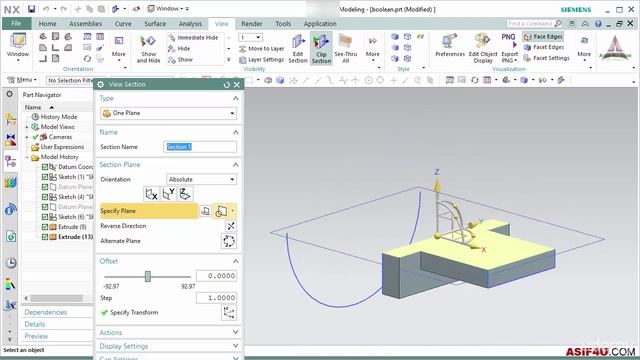
Task: Toggle checkbox for Sketch (1)
Action: click(45, 177)
